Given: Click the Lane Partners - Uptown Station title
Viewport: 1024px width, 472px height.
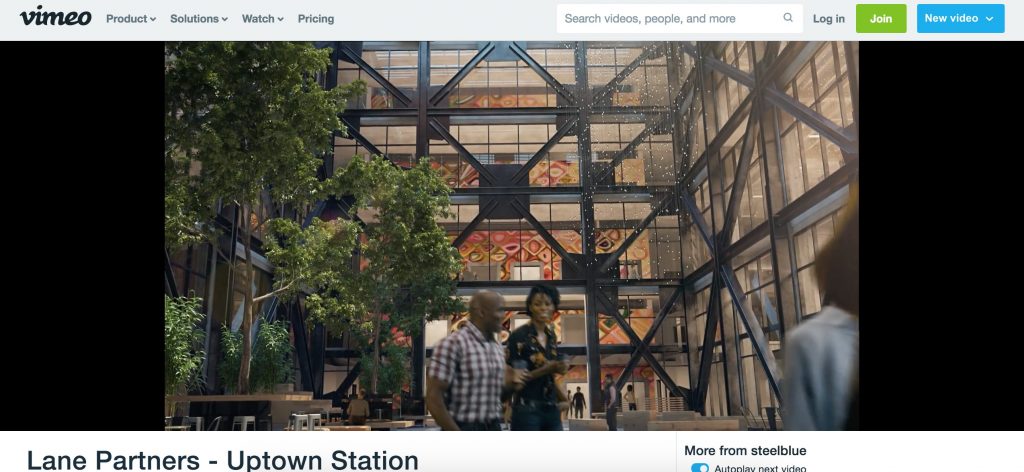Looking at the screenshot, I should [222, 460].
